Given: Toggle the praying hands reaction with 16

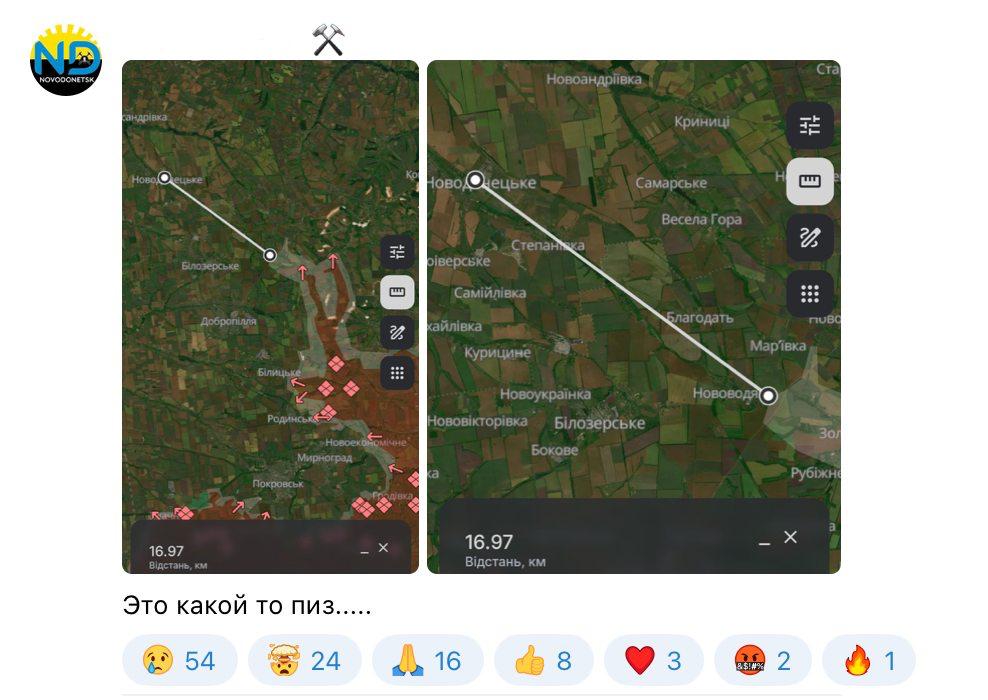Looking at the screenshot, I should 428,660.
